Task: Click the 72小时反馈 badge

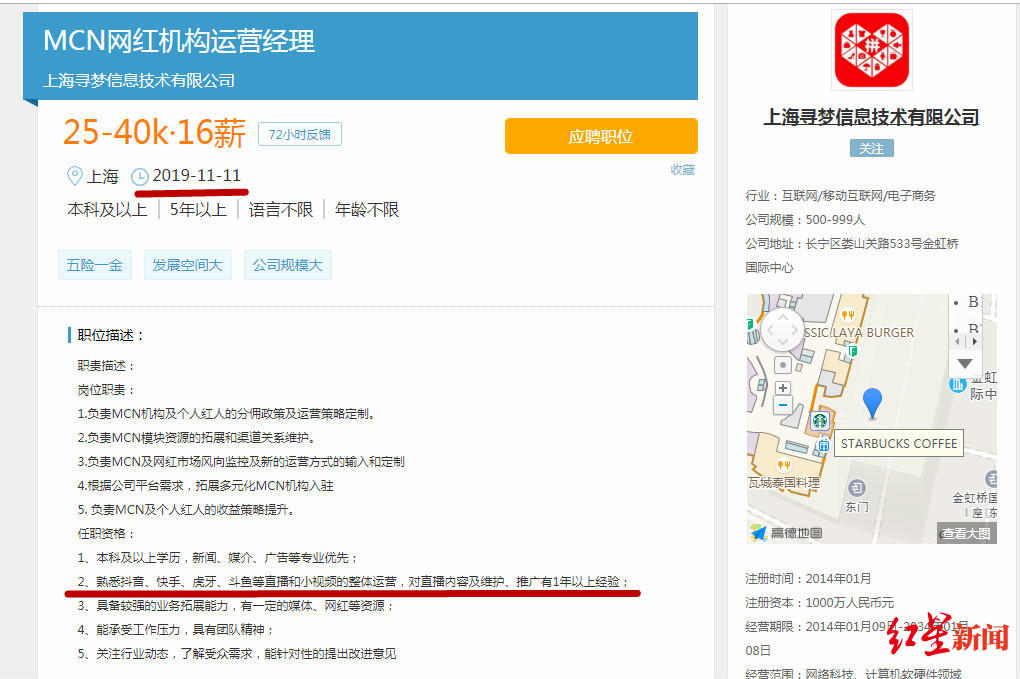Action: point(300,135)
